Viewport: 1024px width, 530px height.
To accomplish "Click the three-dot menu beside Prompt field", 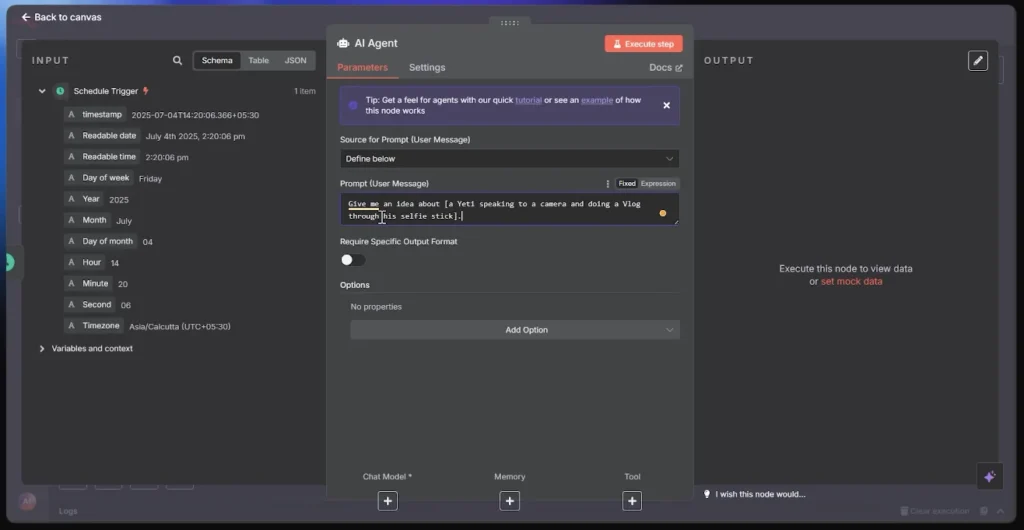I will [x=607, y=184].
